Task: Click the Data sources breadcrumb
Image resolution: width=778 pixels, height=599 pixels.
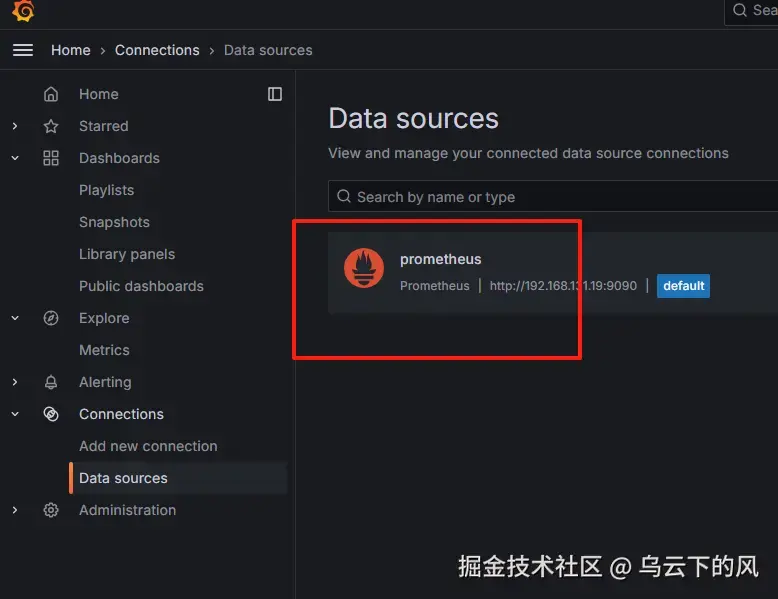Action: [x=268, y=50]
